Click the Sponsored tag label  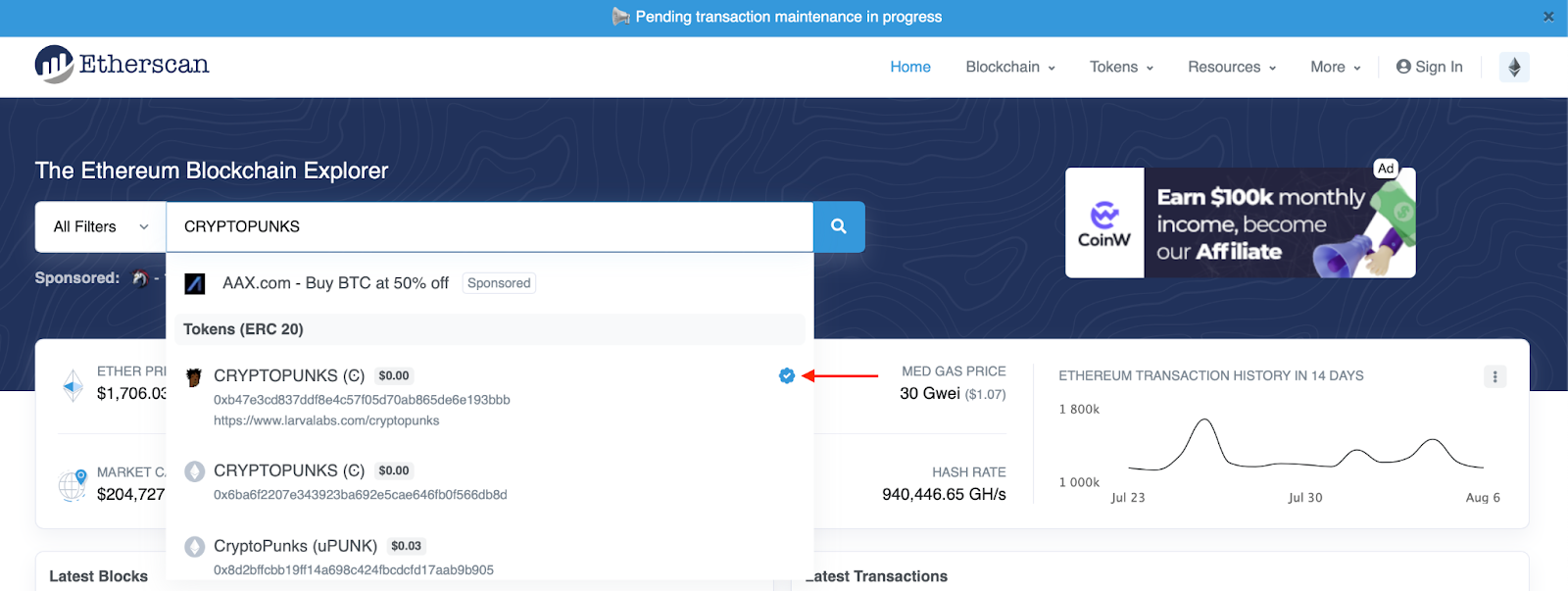click(499, 283)
